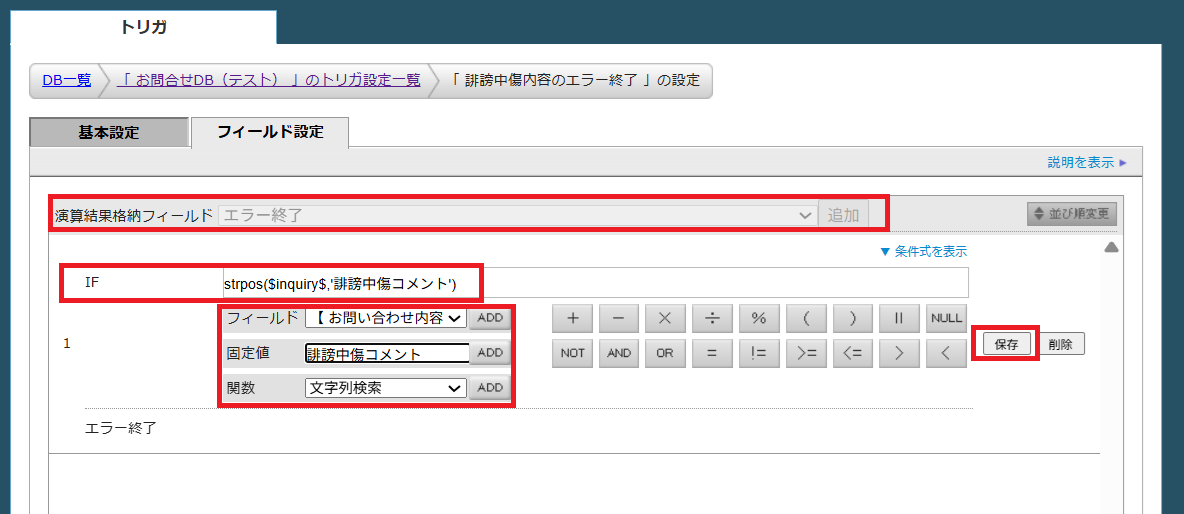1184x514 pixels.
Task: Click the greater-than operator button
Action: pyautogui.click(x=899, y=353)
